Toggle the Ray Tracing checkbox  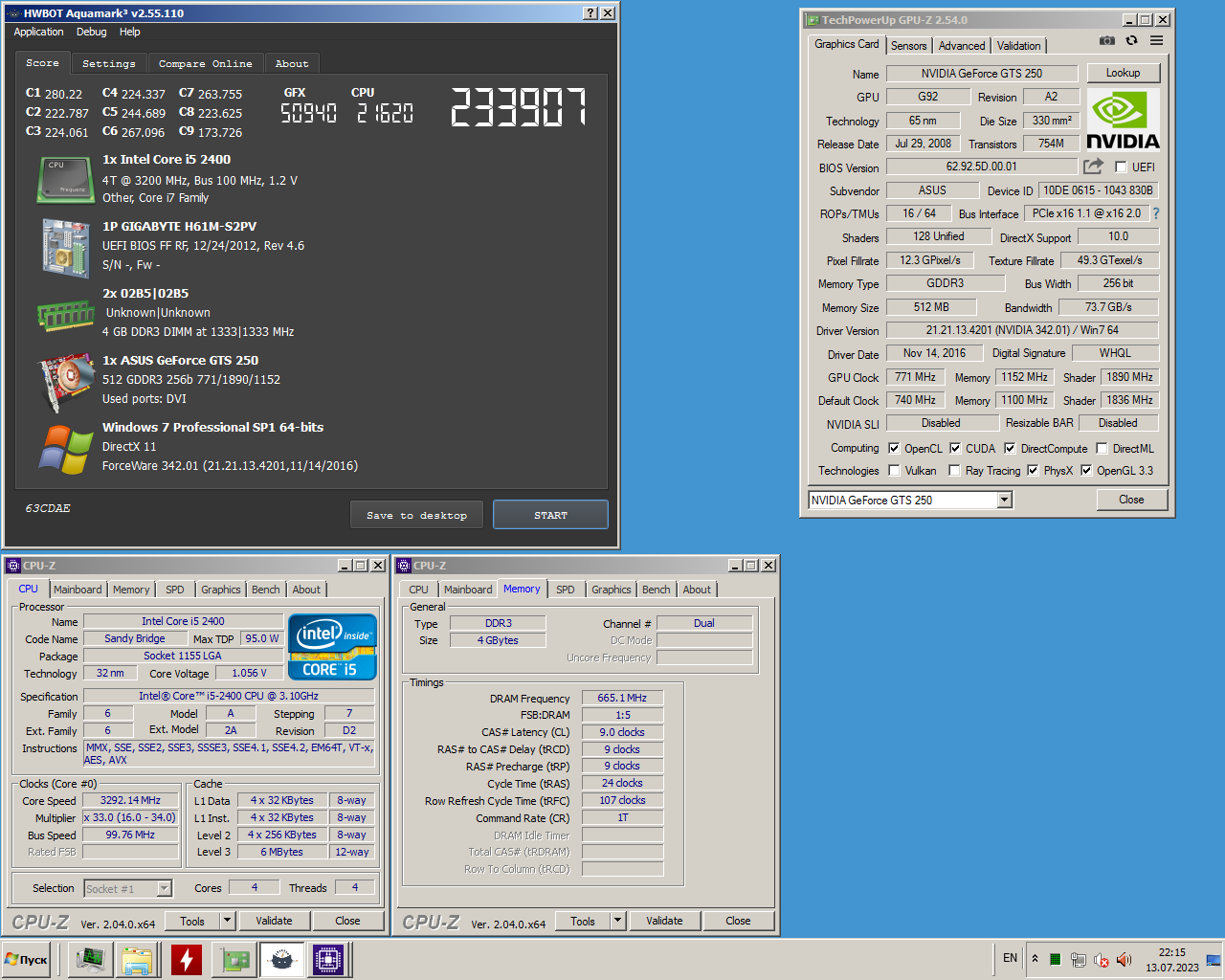click(x=954, y=470)
